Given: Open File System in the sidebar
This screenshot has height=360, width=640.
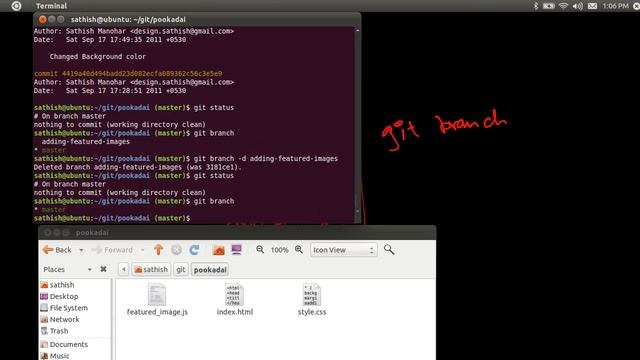Looking at the screenshot, I should [x=64, y=308].
